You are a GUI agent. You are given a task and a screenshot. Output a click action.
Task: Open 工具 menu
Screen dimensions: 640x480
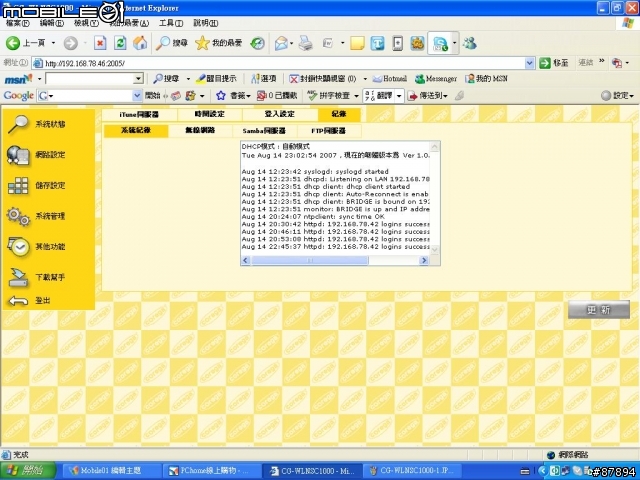click(171, 23)
